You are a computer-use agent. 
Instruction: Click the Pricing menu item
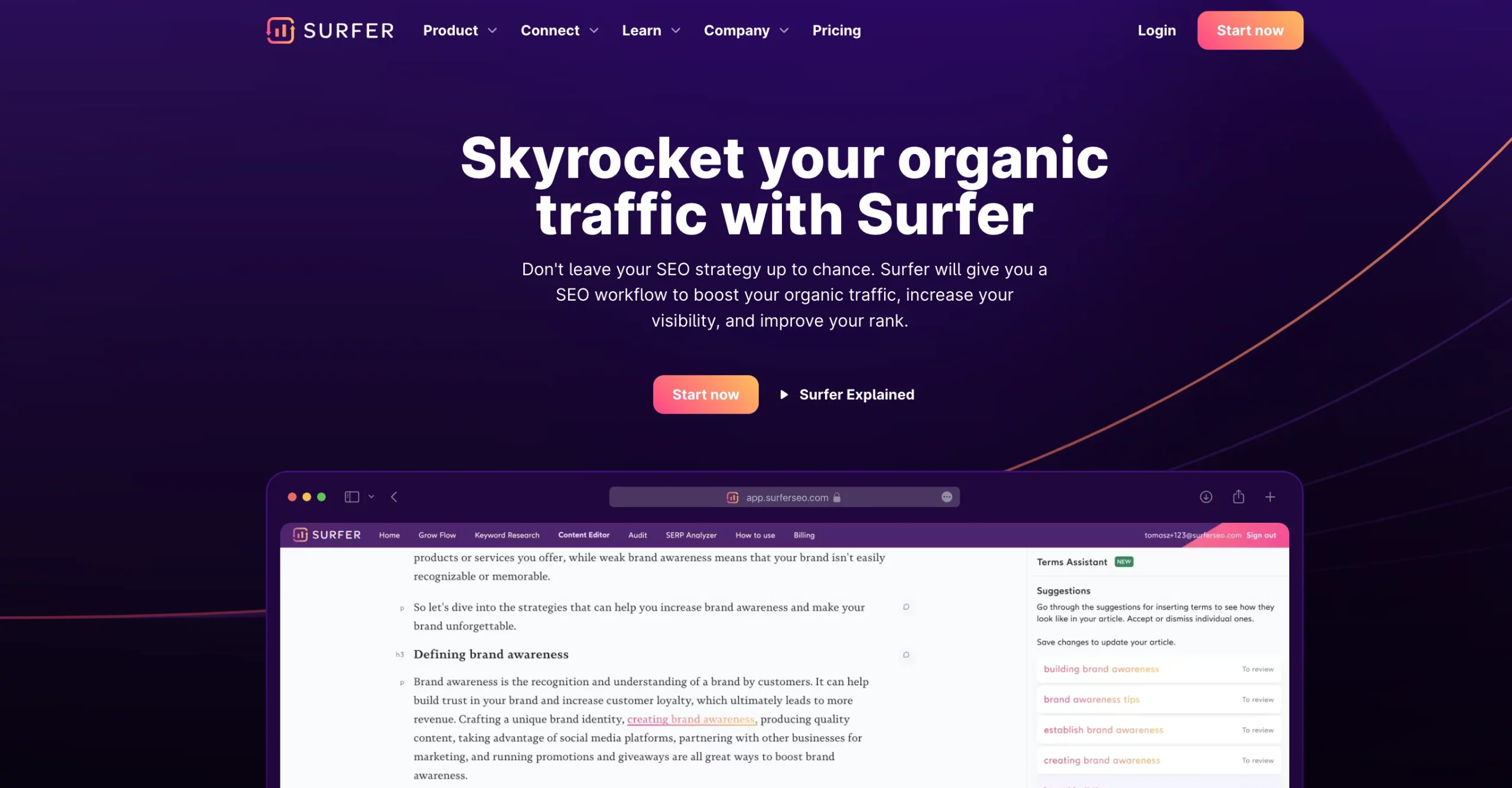click(x=836, y=30)
